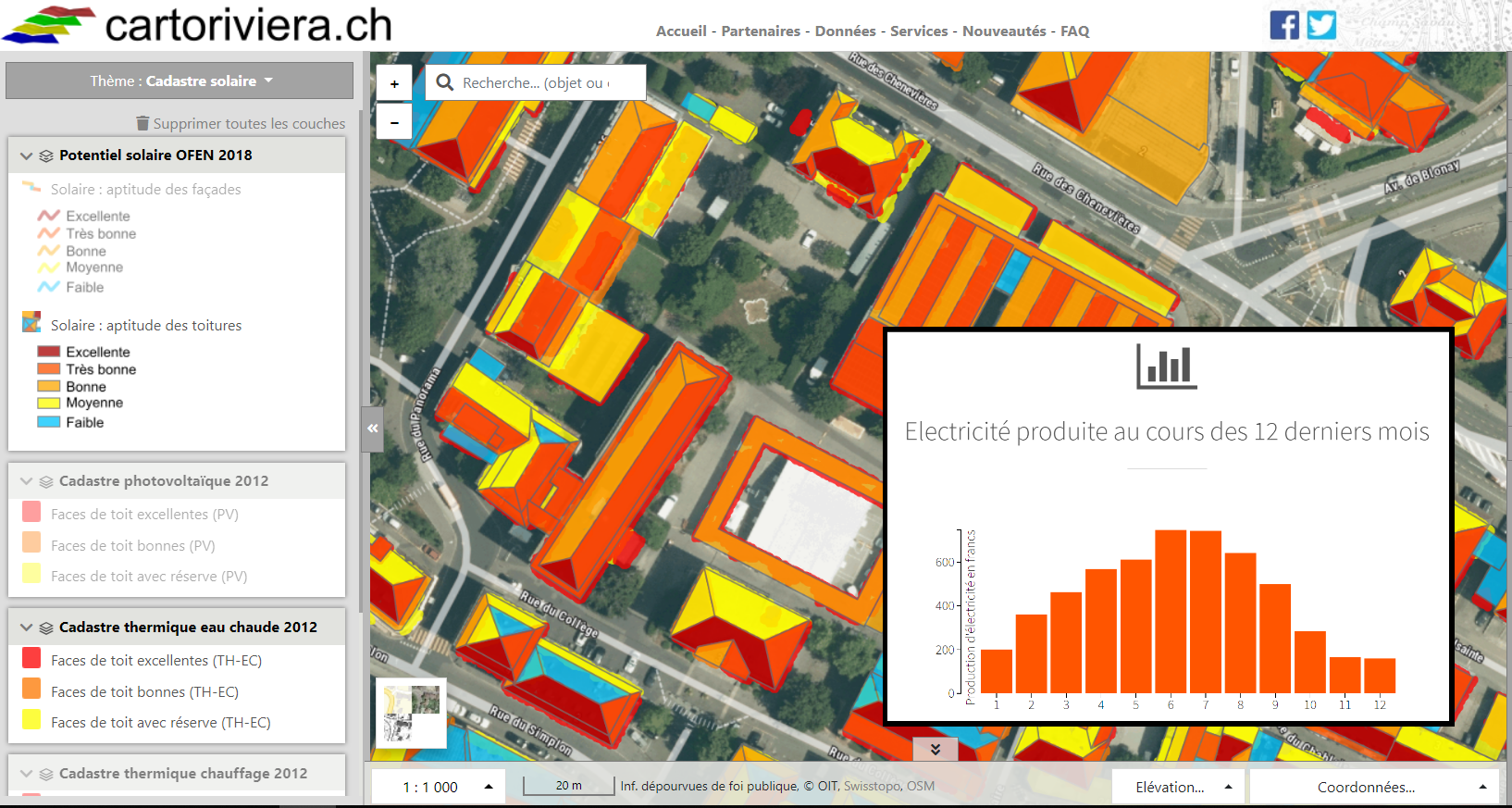Click the basemap overview thumbnail
This screenshot has width=1512, height=808.
(x=411, y=713)
